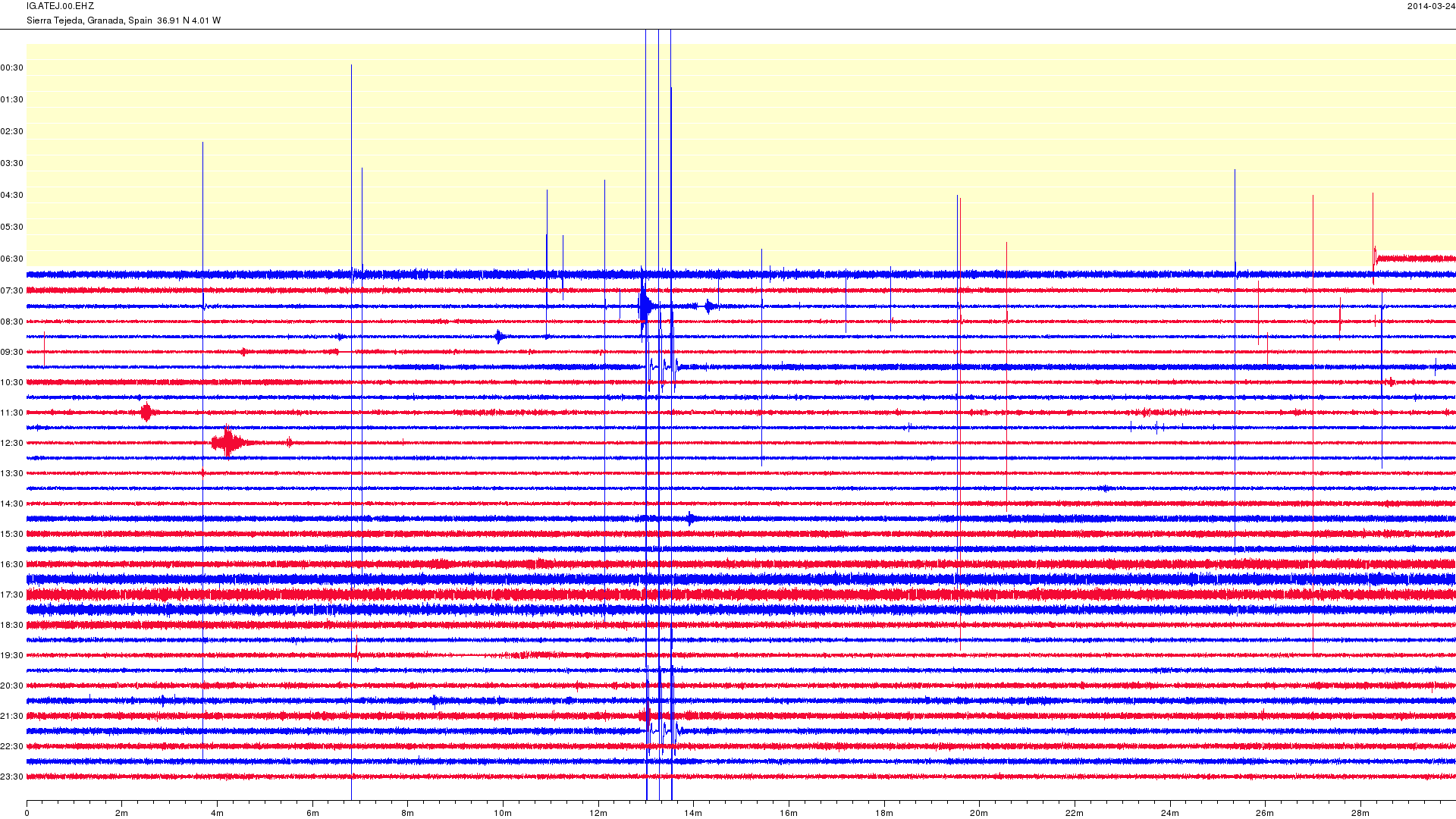Click the station code IG.ATEJ.00.EHZ
Screen dimensions: 1456x819
tap(60, 6)
